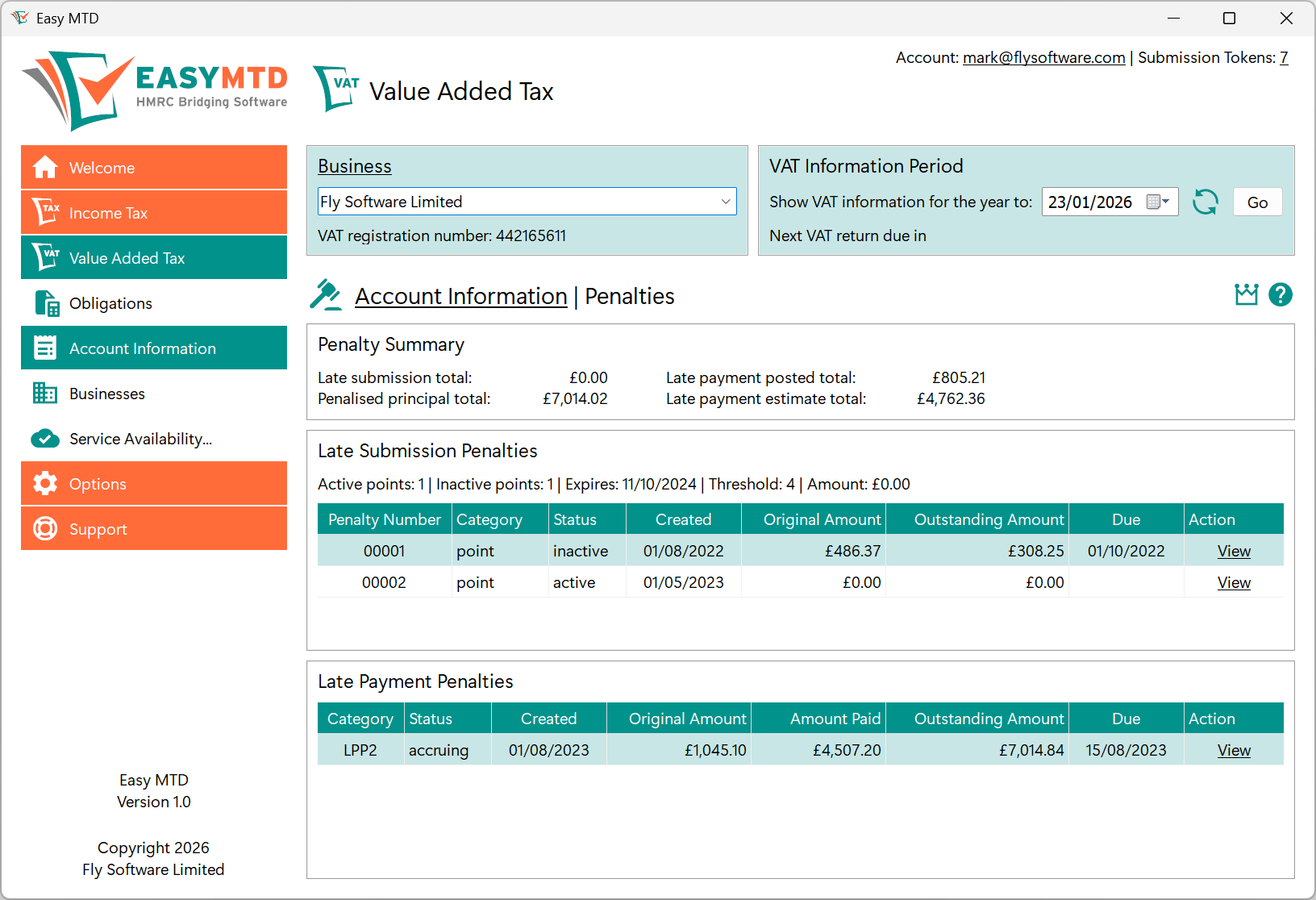Image resolution: width=1316 pixels, height=900 pixels.
Task: Click the Support lifebuoy icon
Action: [45, 529]
